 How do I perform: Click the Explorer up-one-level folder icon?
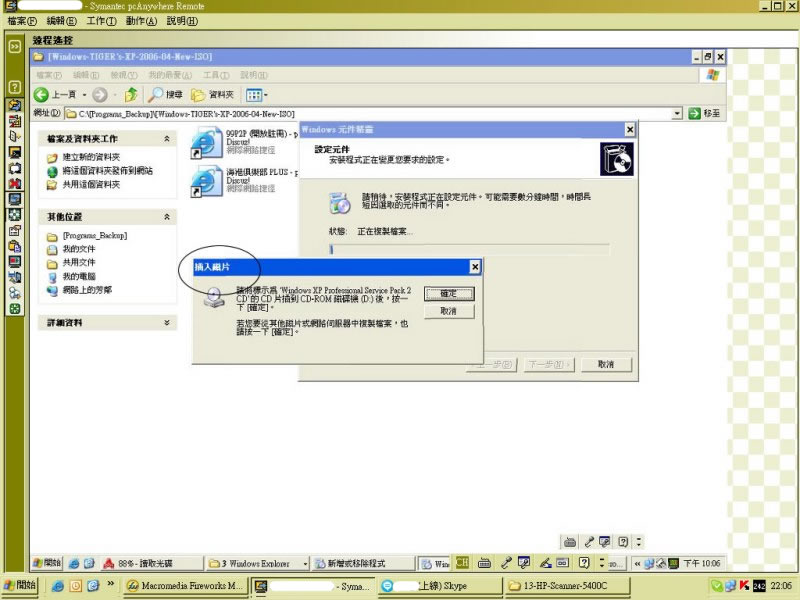coord(131,94)
